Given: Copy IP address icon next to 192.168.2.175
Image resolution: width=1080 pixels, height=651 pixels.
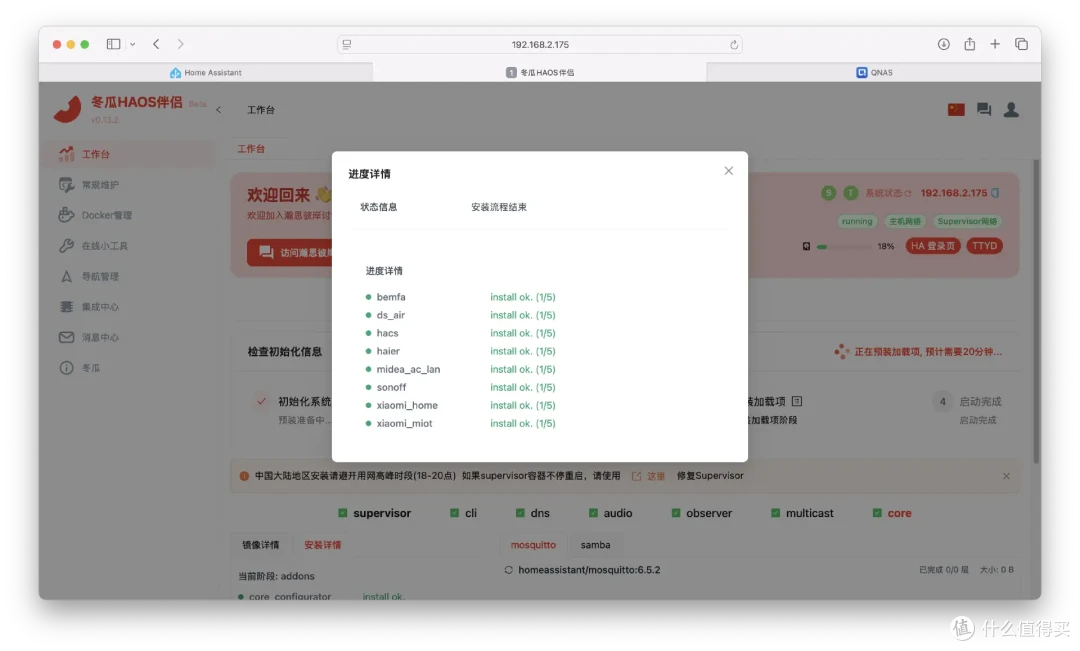Looking at the screenshot, I should point(995,193).
